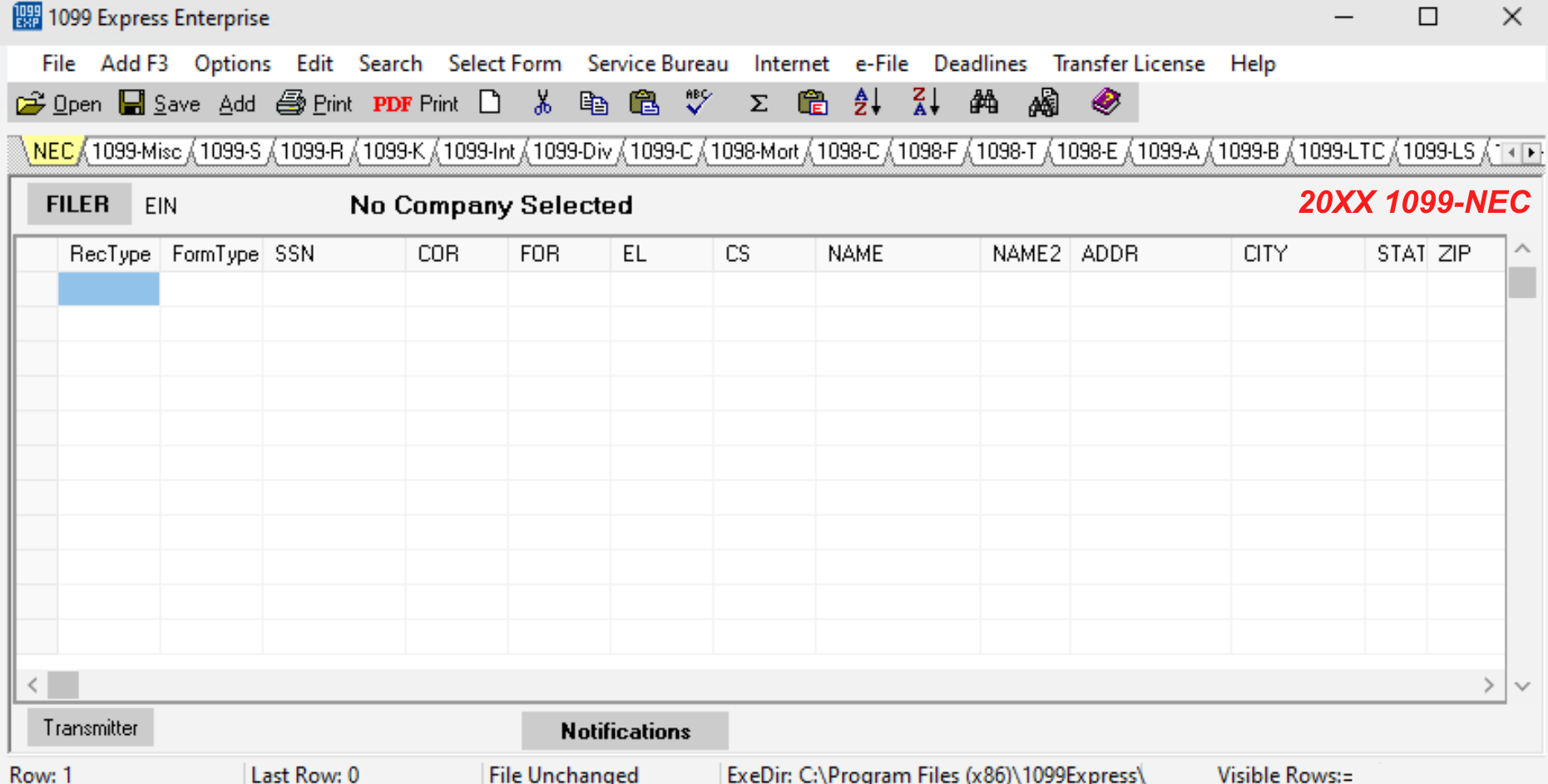Run the ABC spell check
The image size is (1548, 784).
pos(698,102)
